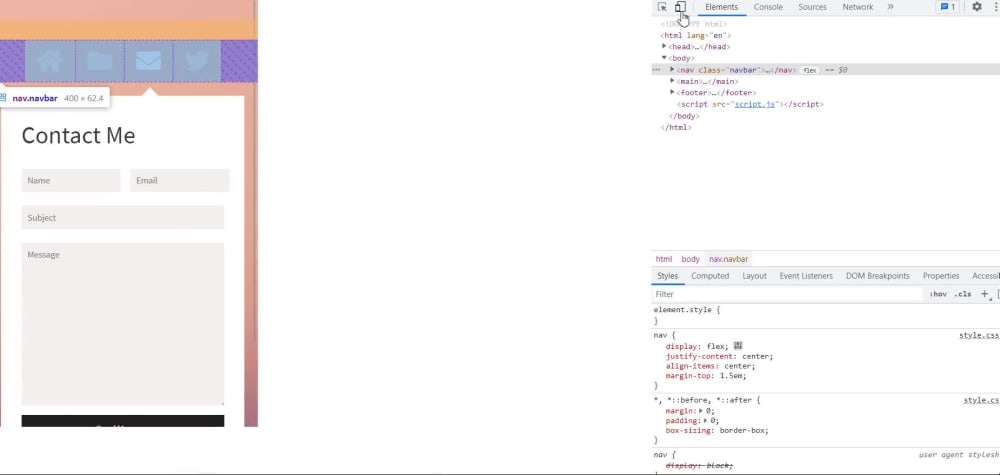Open the flexbox editor icon beside display: flex

tap(738, 346)
